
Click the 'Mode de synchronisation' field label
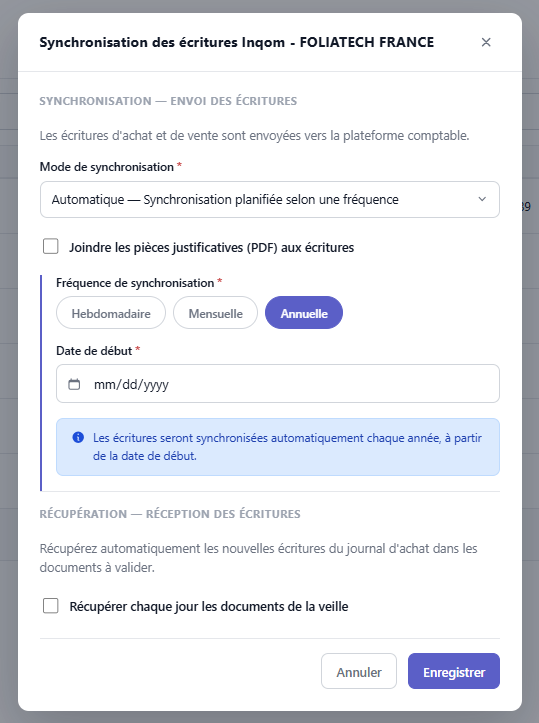click(107, 167)
